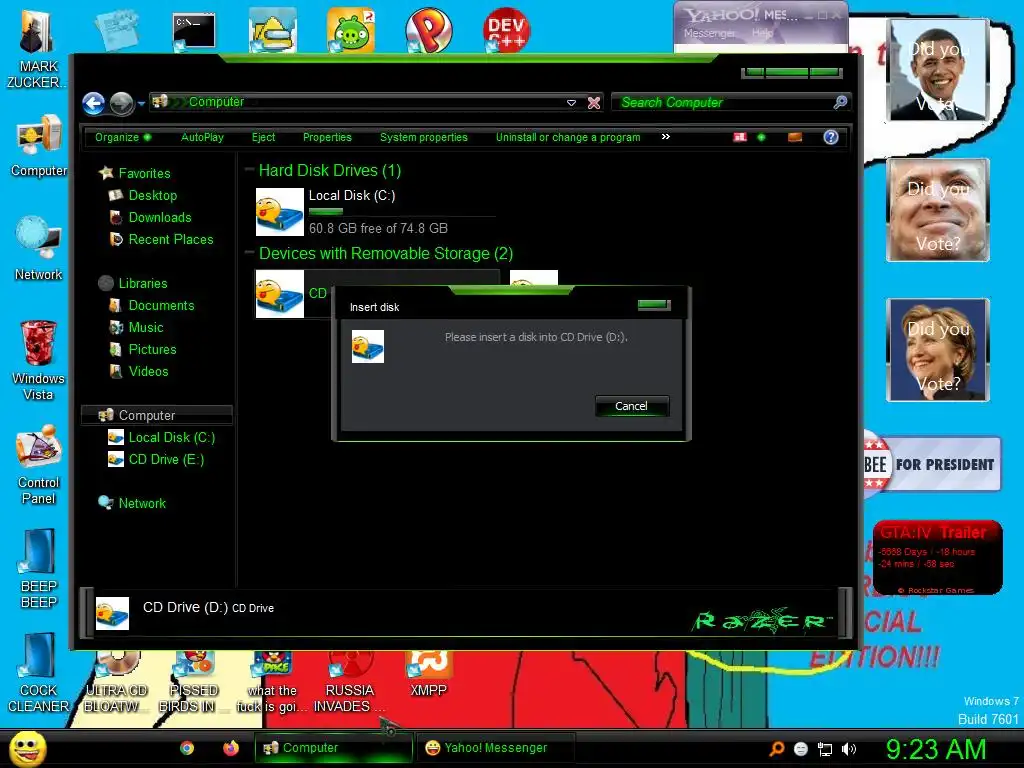Collapse the Hard Disk Drives group

pyautogui.click(x=249, y=169)
